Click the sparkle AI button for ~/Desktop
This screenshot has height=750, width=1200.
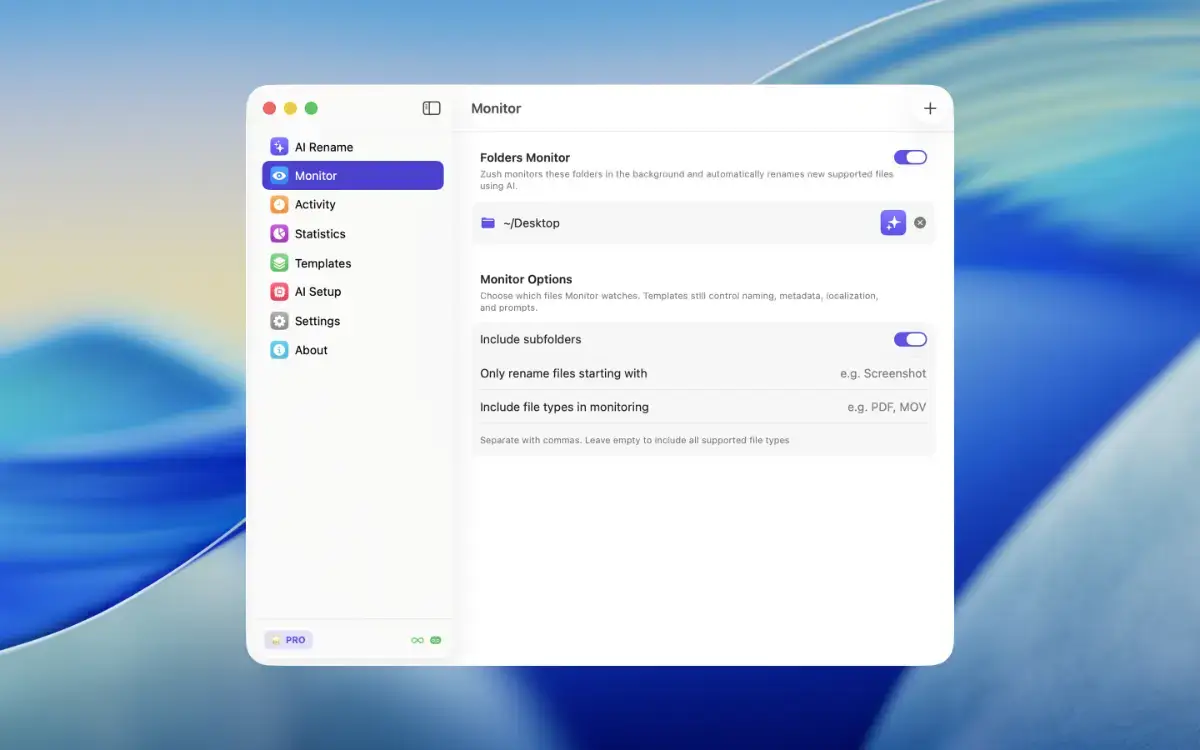[x=893, y=223]
